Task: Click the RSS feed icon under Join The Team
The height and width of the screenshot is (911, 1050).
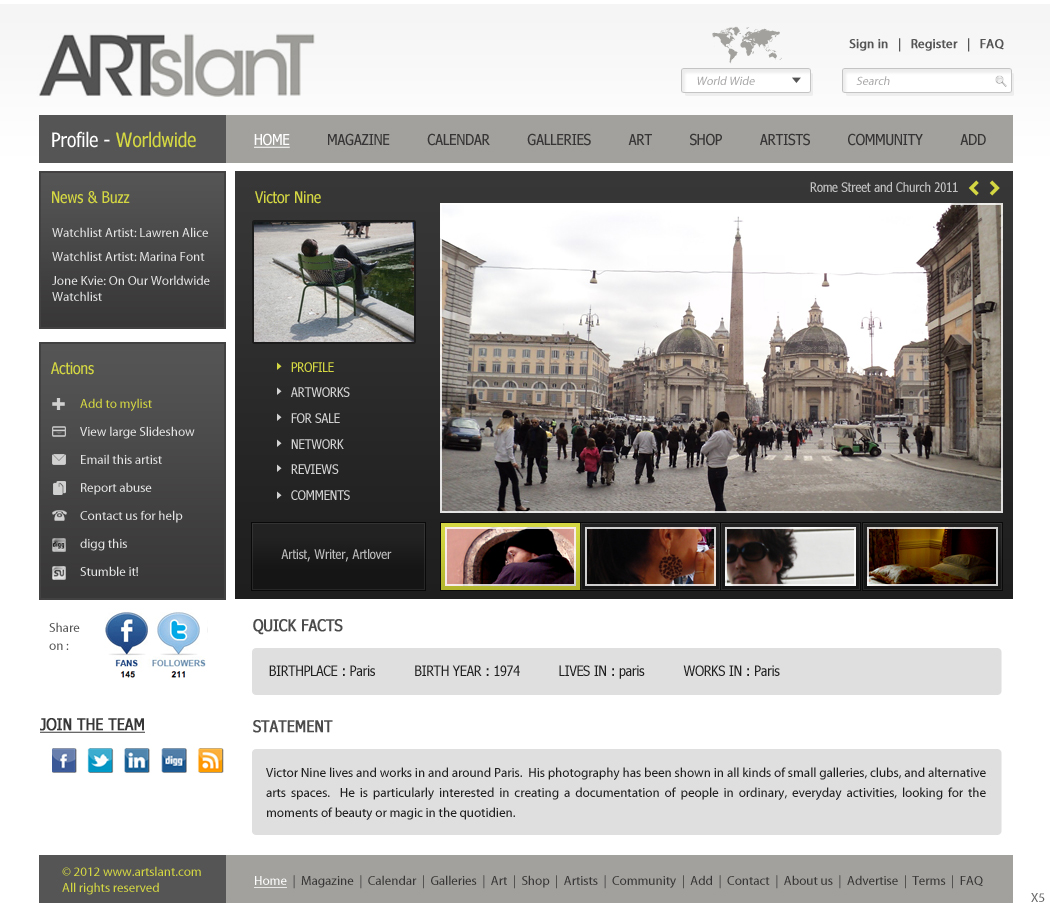Action: (x=210, y=760)
